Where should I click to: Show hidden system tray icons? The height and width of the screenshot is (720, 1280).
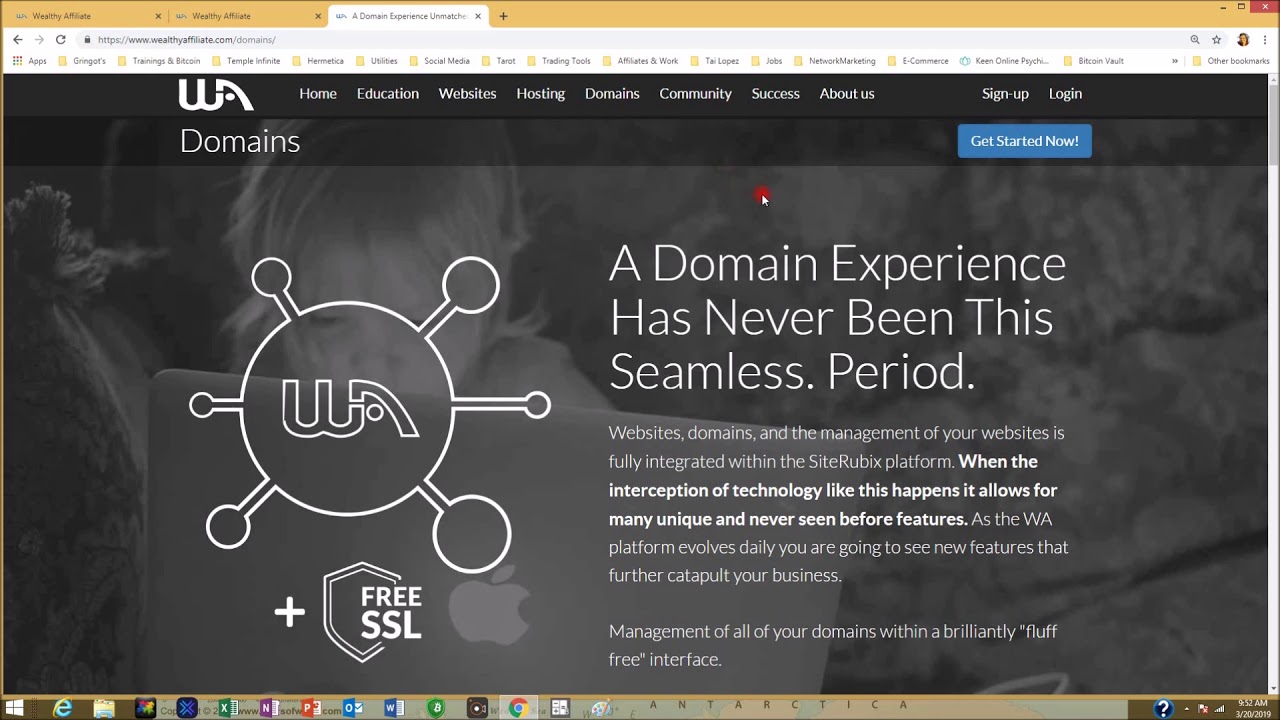click(1186, 709)
